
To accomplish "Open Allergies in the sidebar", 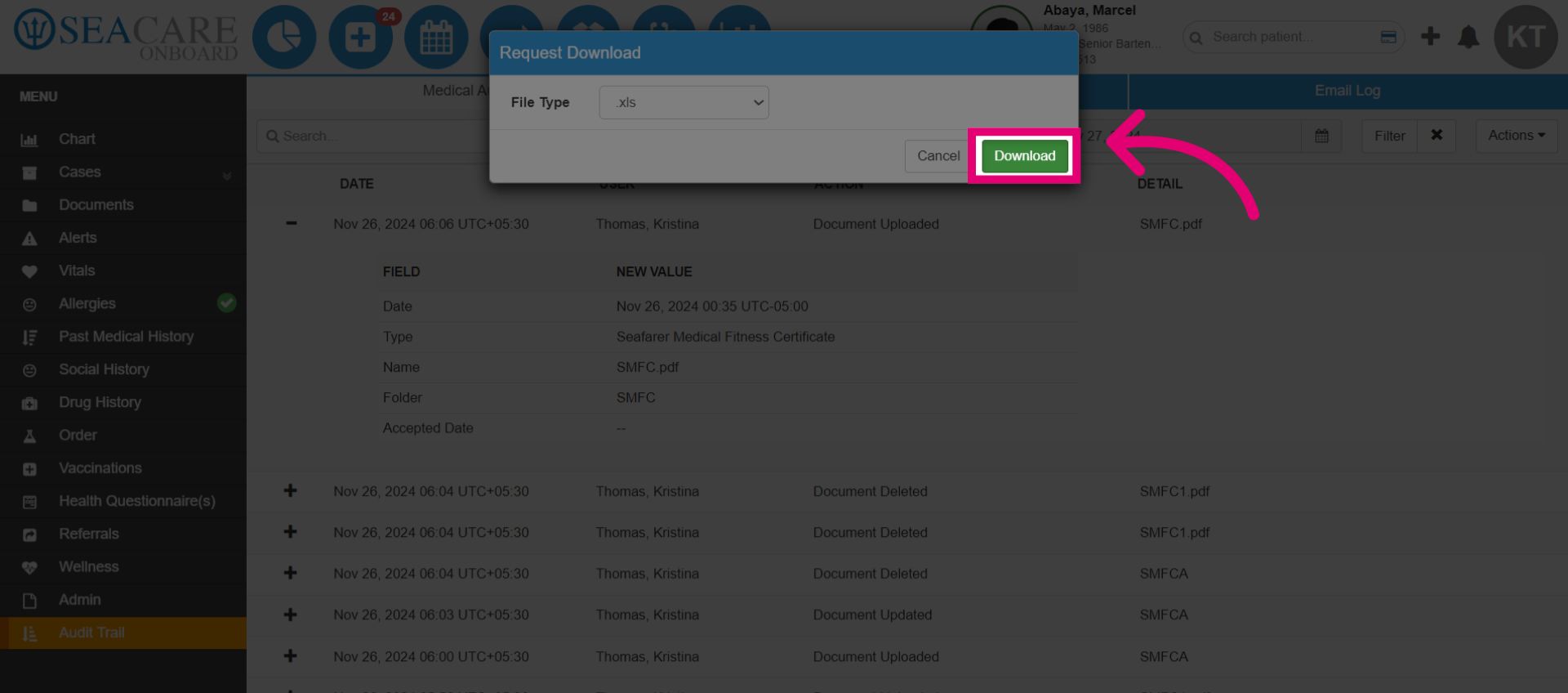I will pos(87,303).
